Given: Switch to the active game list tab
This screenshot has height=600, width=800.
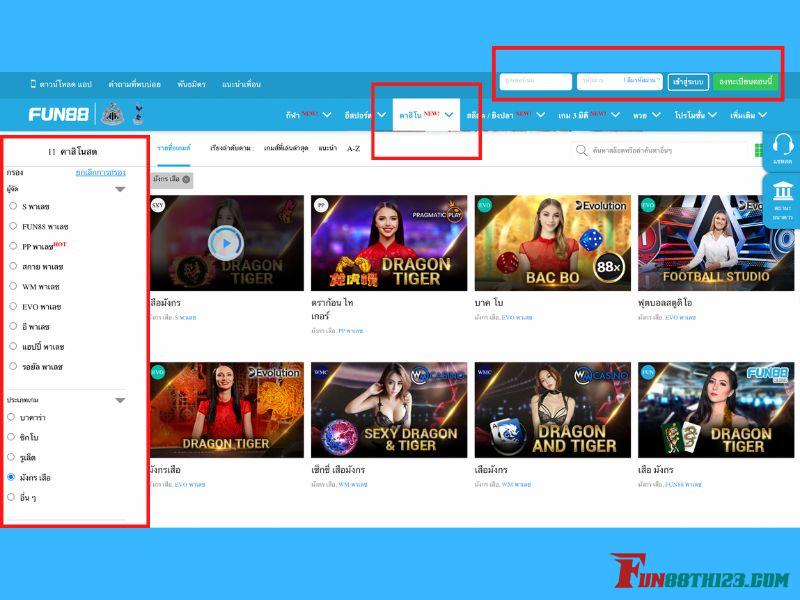Looking at the screenshot, I should click(173, 148).
